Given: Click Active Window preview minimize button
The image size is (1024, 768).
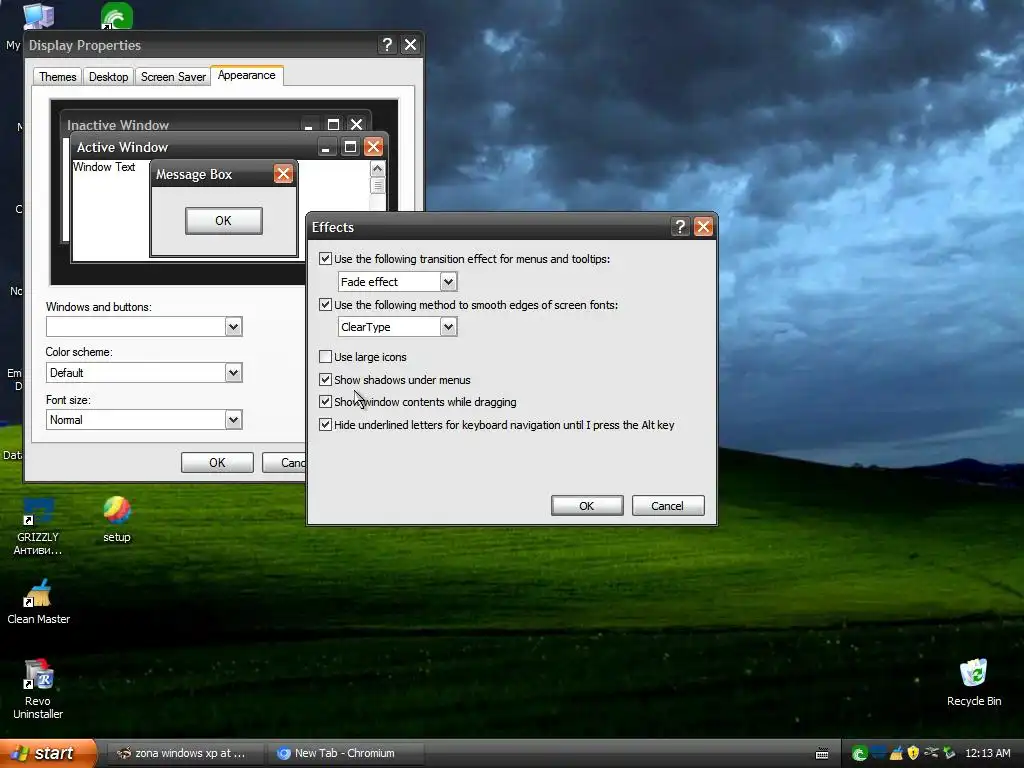Looking at the screenshot, I should [x=325, y=147].
